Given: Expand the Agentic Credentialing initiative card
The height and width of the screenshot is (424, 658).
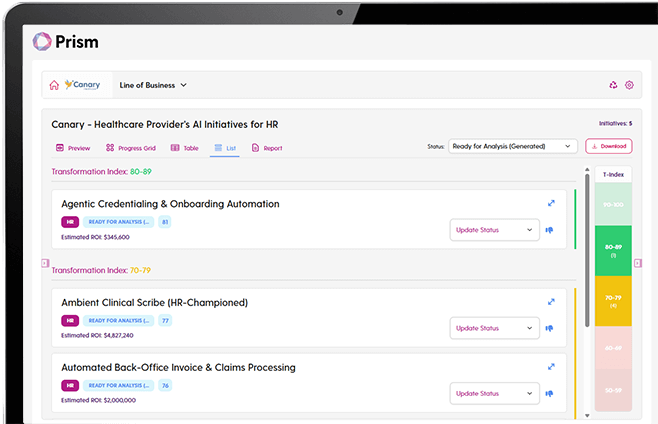Looking at the screenshot, I should [551, 203].
